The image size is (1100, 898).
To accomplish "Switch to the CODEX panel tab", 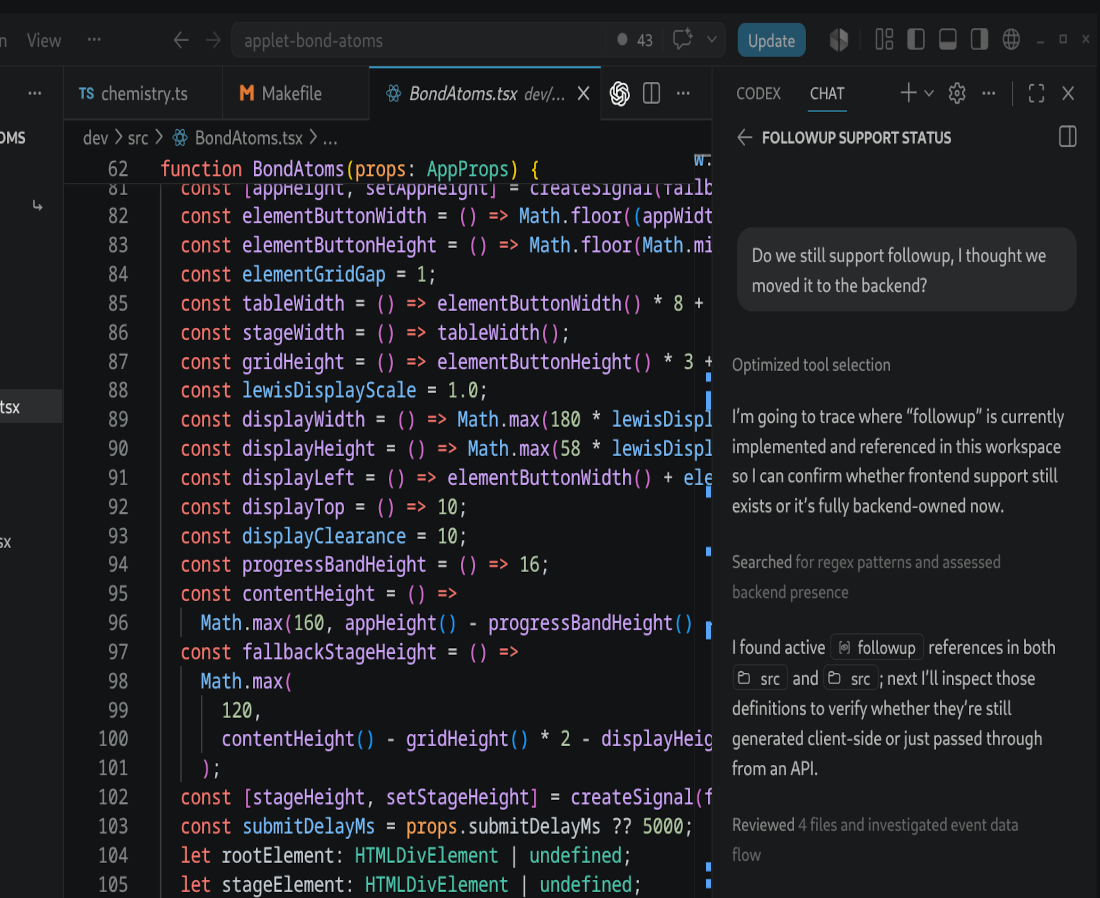I will click(758, 93).
